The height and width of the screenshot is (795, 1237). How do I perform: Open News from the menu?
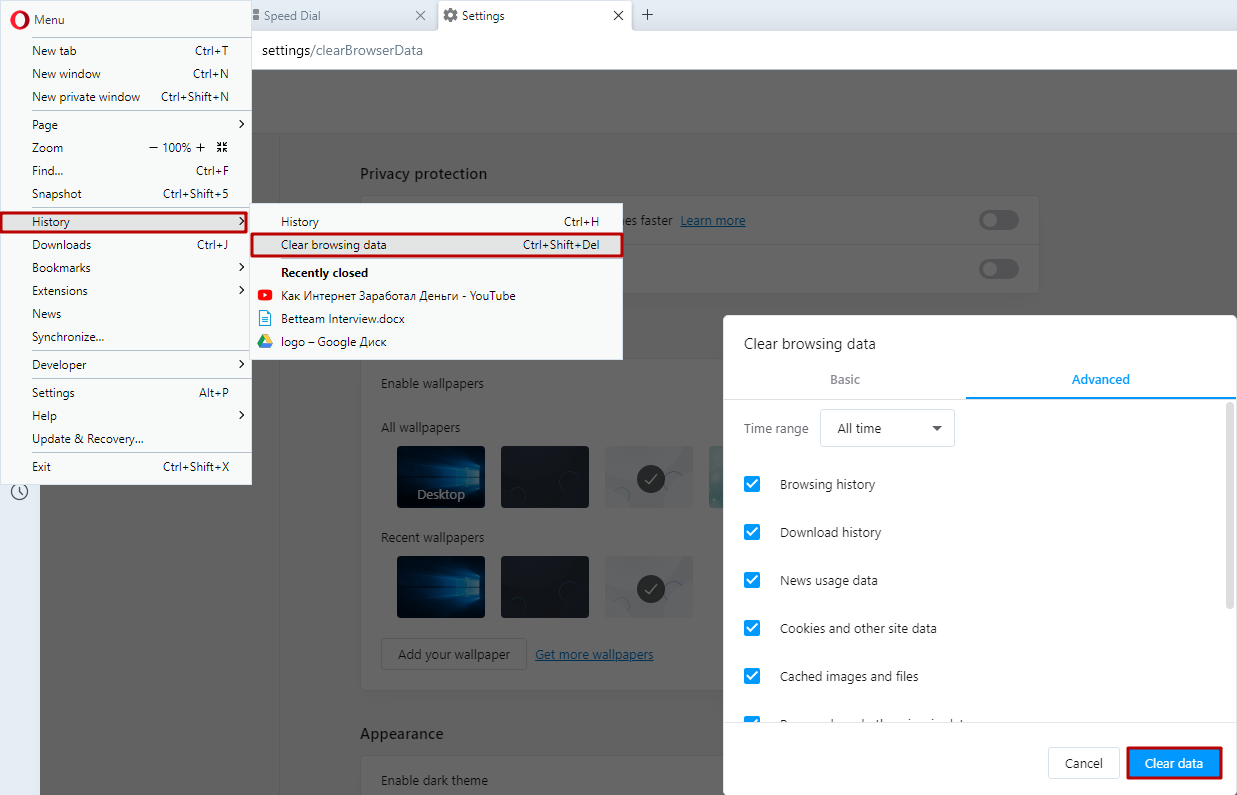click(x=125, y=314)
